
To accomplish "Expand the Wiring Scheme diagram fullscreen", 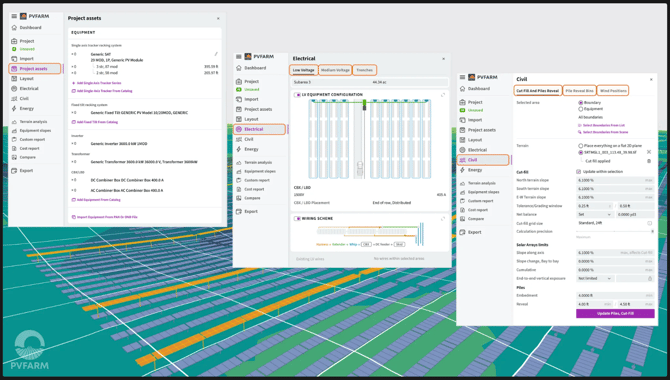I will tap(443, 218).
